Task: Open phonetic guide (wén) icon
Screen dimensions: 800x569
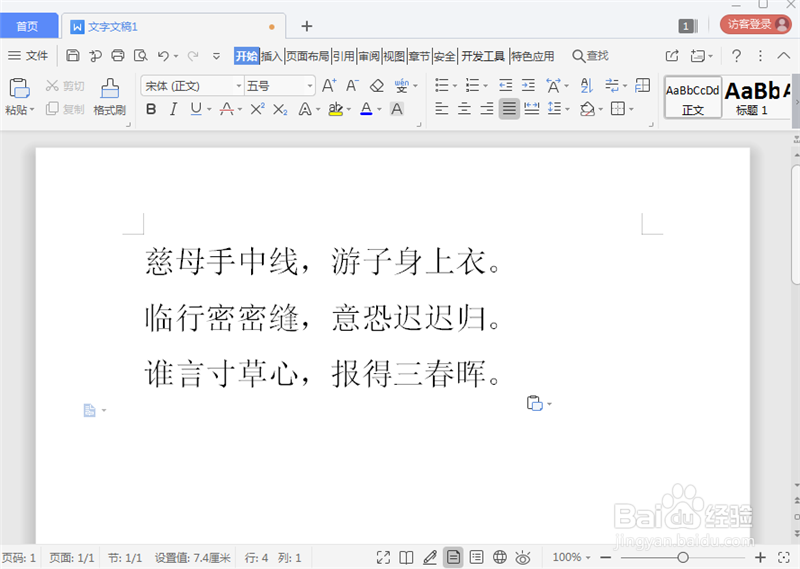Action: [x=402, y=85]
